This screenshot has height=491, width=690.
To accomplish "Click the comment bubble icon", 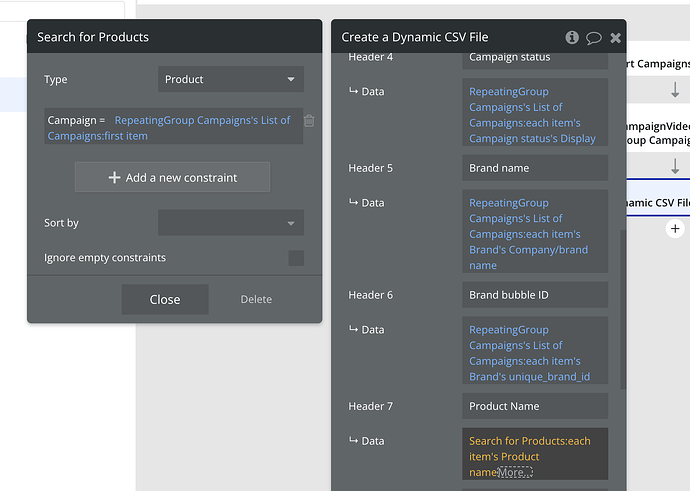I will point(594,37).
